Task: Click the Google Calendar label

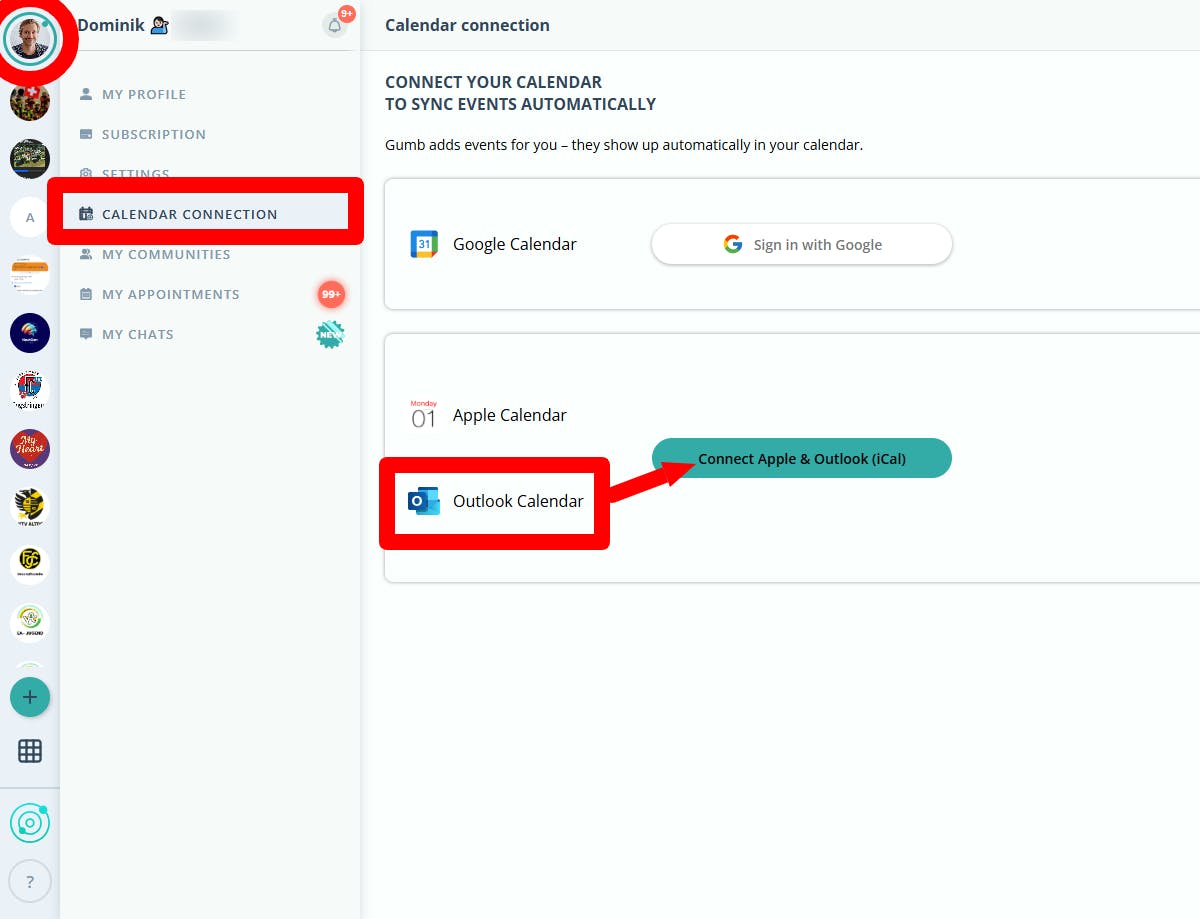Action: point(515,244)
